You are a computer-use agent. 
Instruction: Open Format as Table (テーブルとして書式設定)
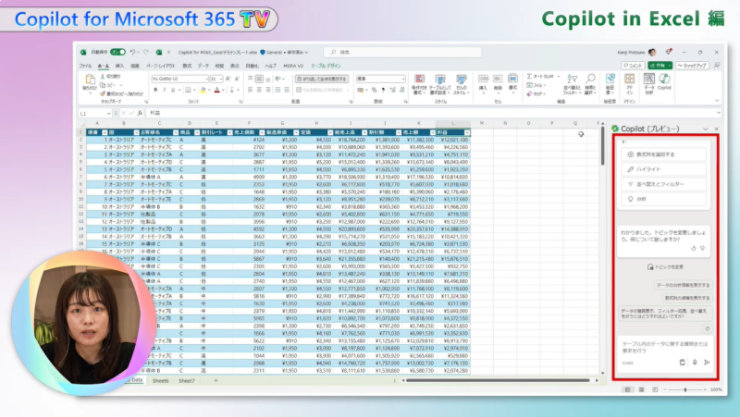(440, 84)
